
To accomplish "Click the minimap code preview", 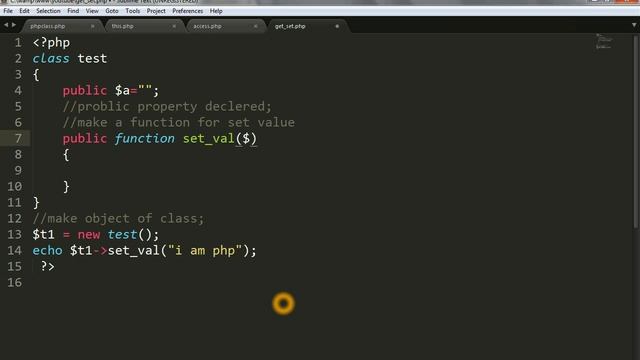I will (x=604, y=42).
